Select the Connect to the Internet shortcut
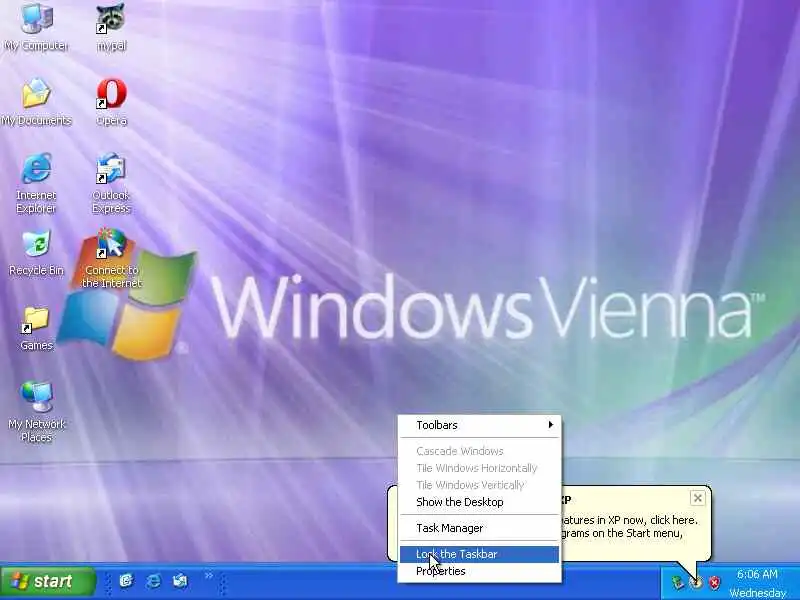The height and width of the screenshot is (600, 800). pos(111,258)
